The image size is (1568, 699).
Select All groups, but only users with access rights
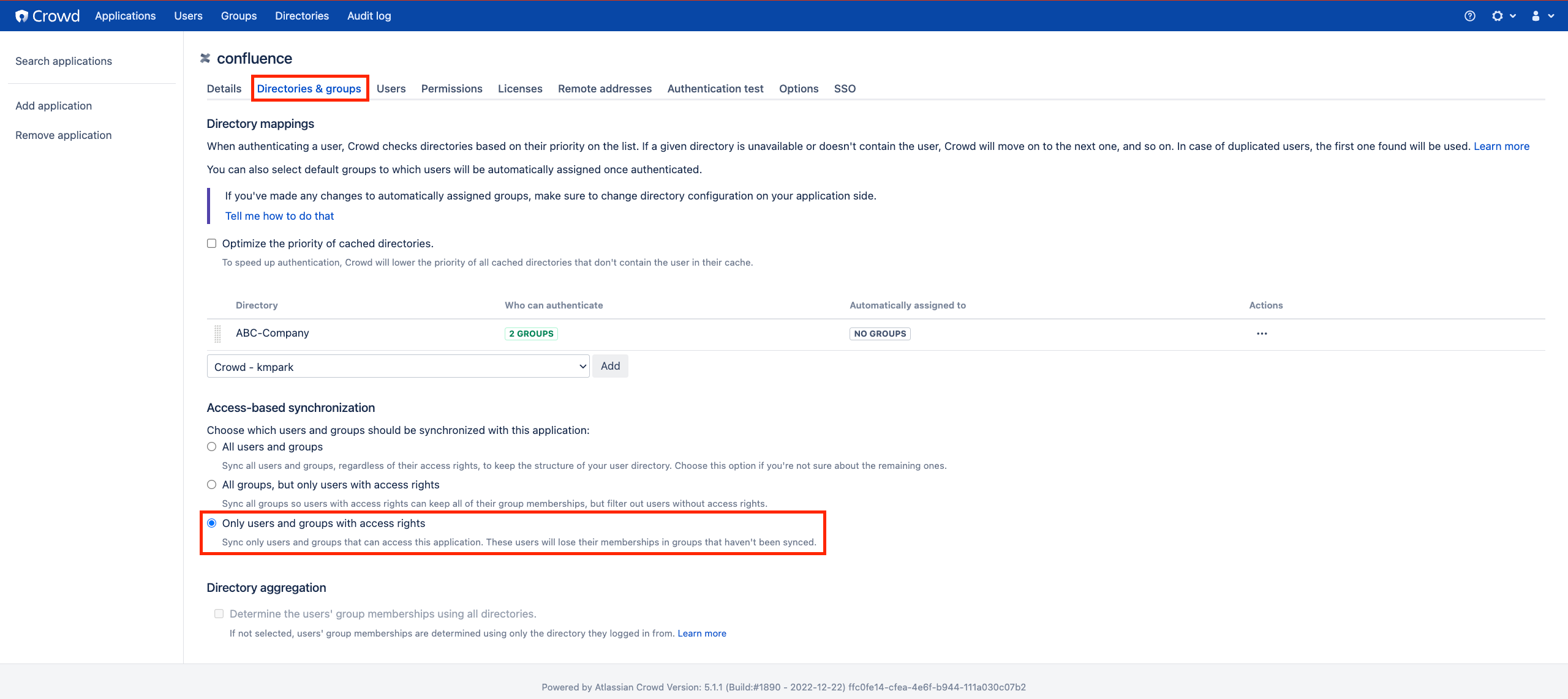[x=212, y=485]
